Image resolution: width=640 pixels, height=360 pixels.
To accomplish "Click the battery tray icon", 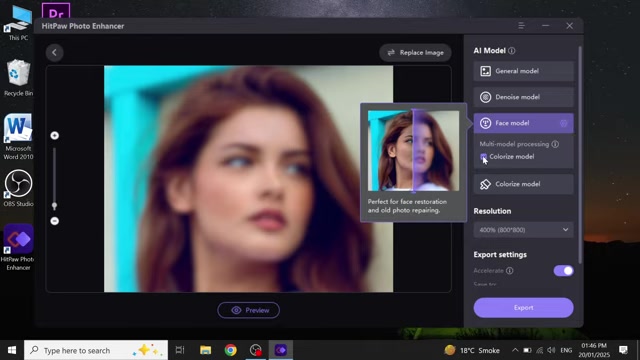I will (x=527, y=350).
